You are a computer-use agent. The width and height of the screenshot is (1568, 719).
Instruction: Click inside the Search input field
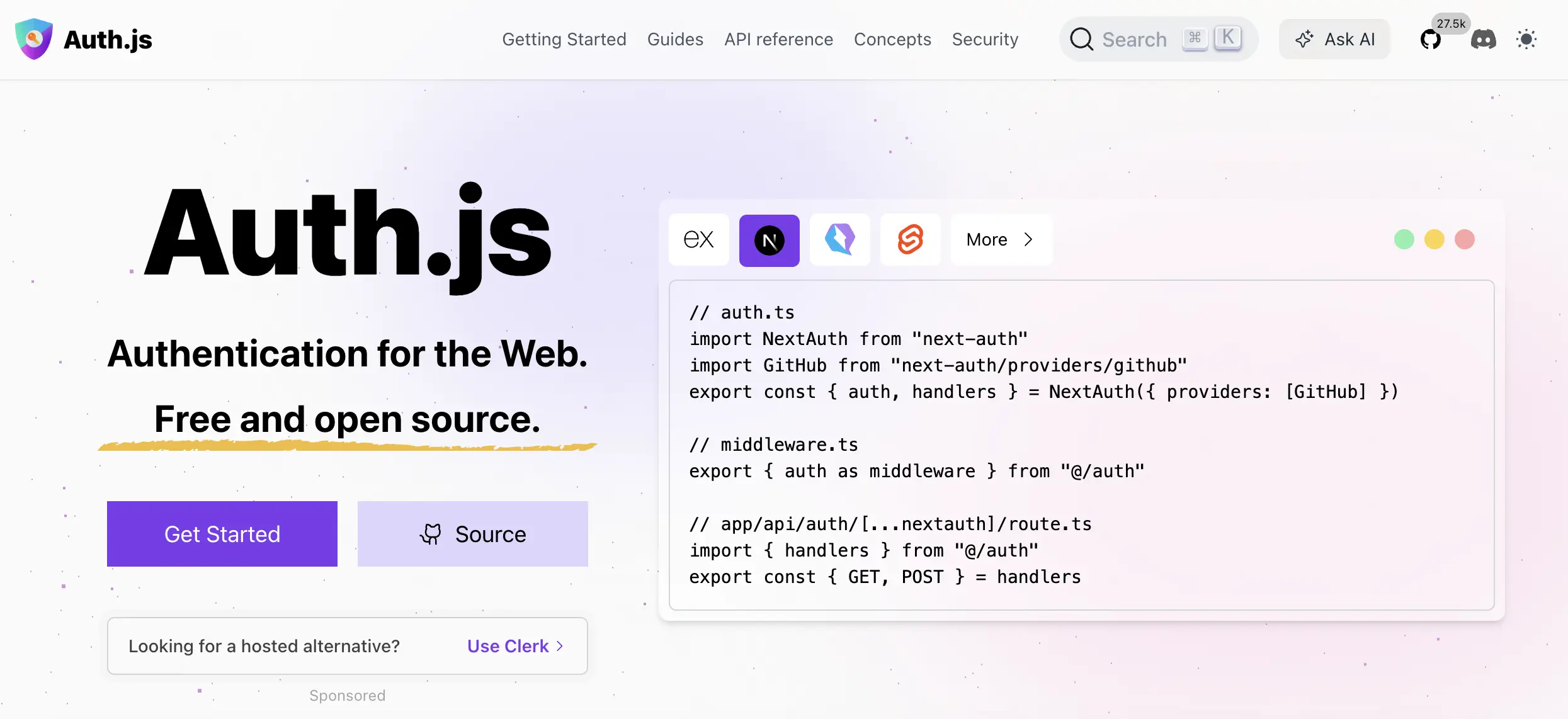coord(1133,39)
